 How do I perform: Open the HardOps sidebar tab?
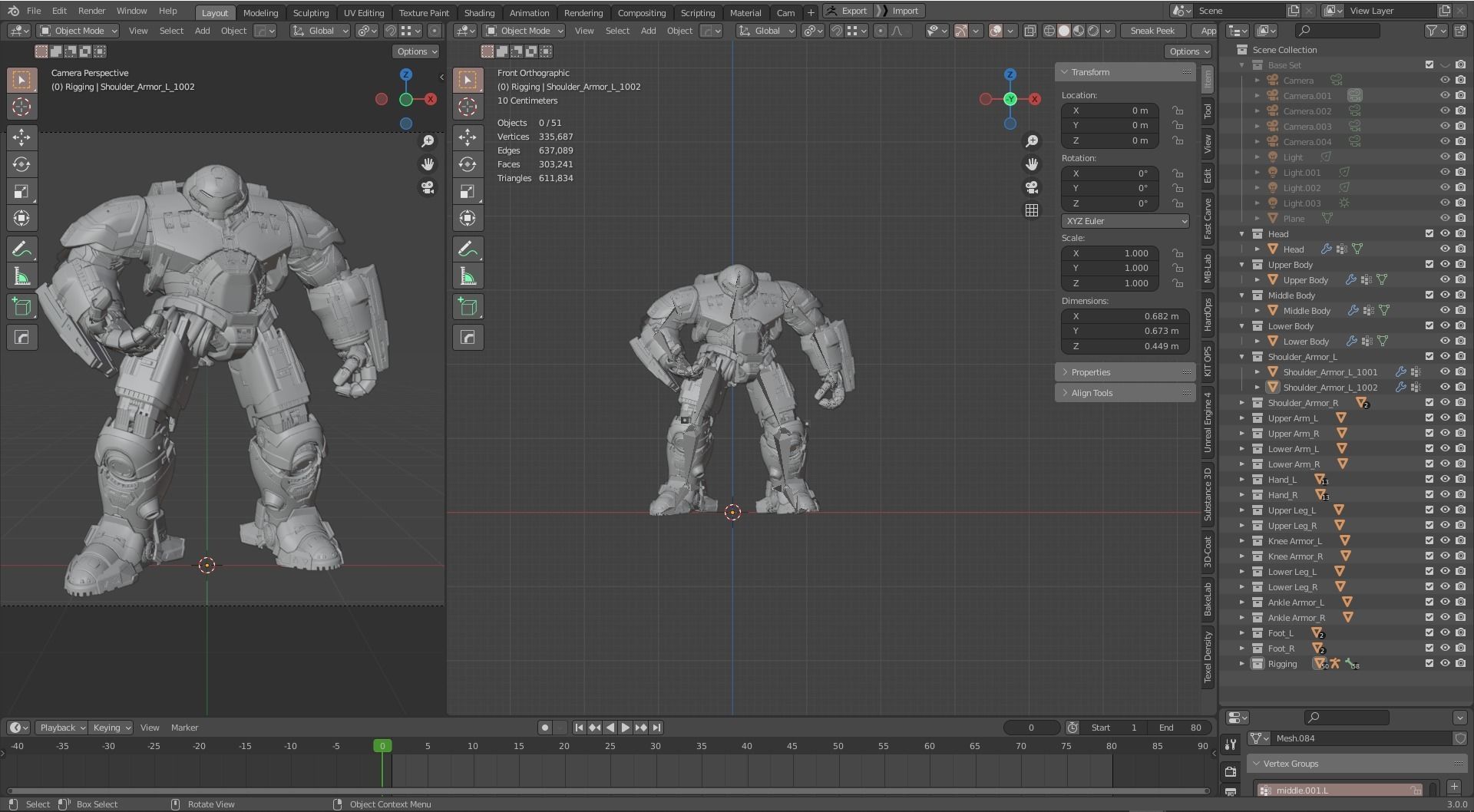(x=1208, y=315)
